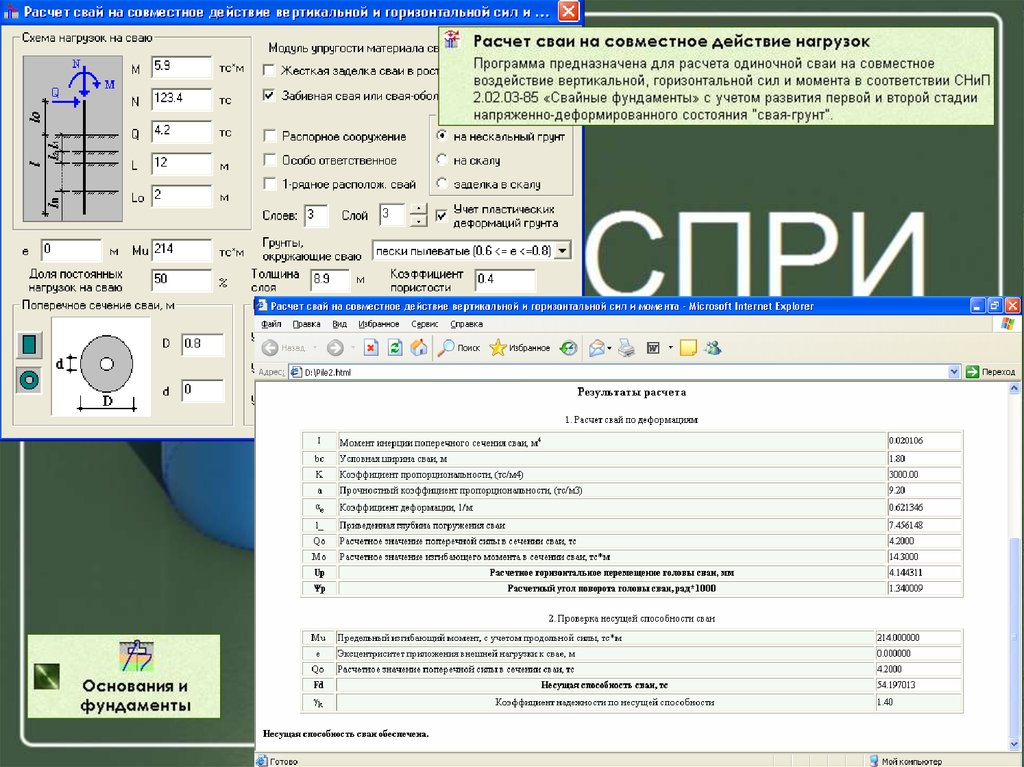Enable the Распорное сооружение checkbox
The width and height of the screenshot is (1024, 767).
269,136
